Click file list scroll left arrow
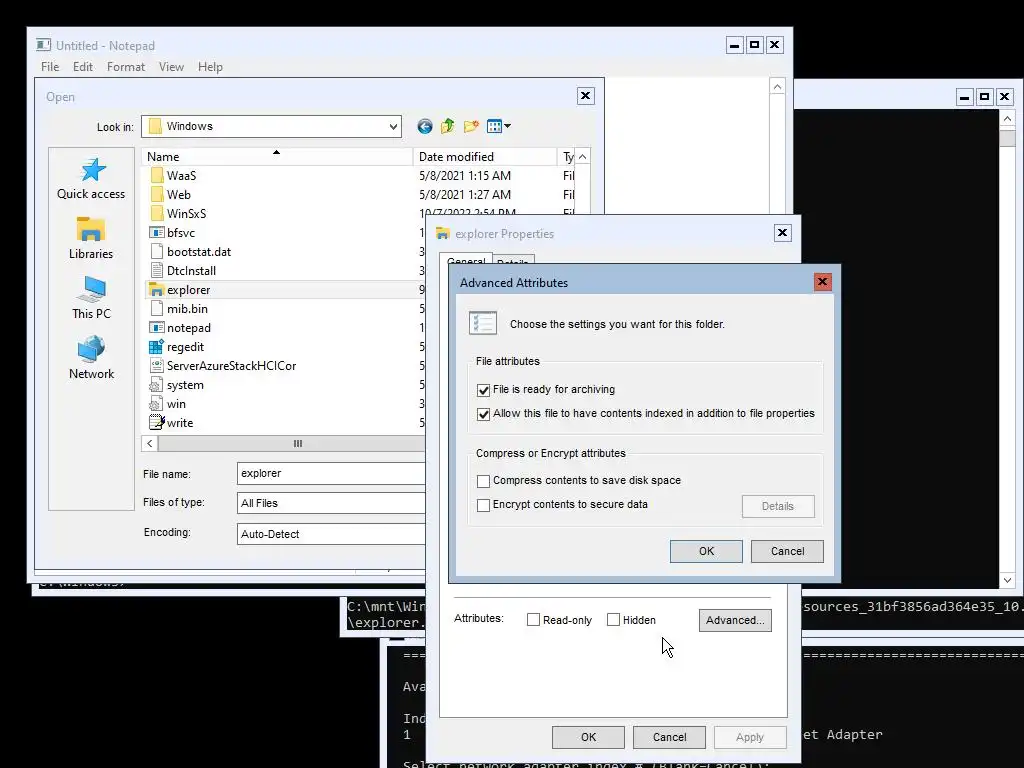Screen dimensions: 1024x768 (150, 443)
